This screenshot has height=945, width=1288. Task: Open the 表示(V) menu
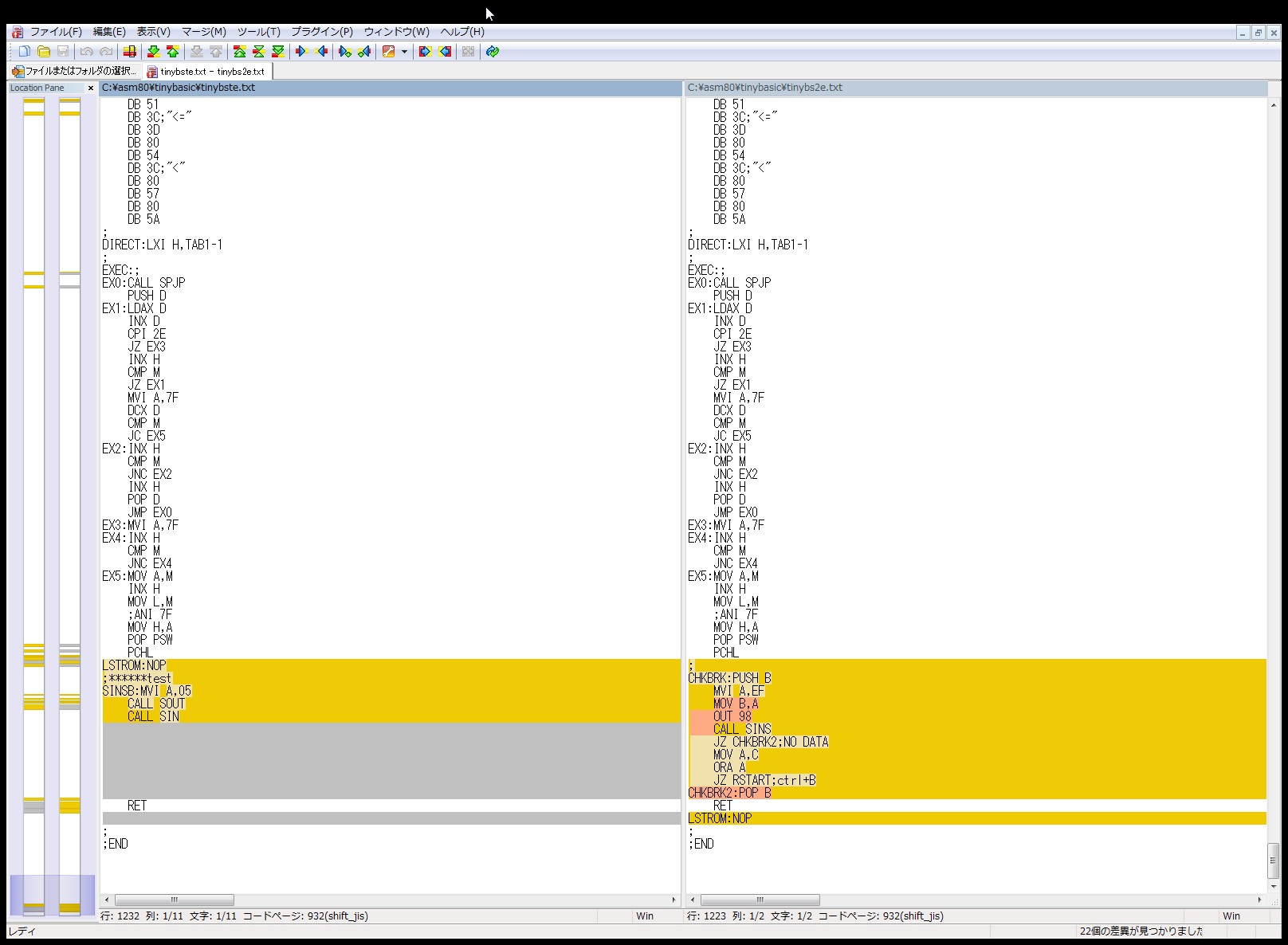pyautogui.click(x=154, y=32)
